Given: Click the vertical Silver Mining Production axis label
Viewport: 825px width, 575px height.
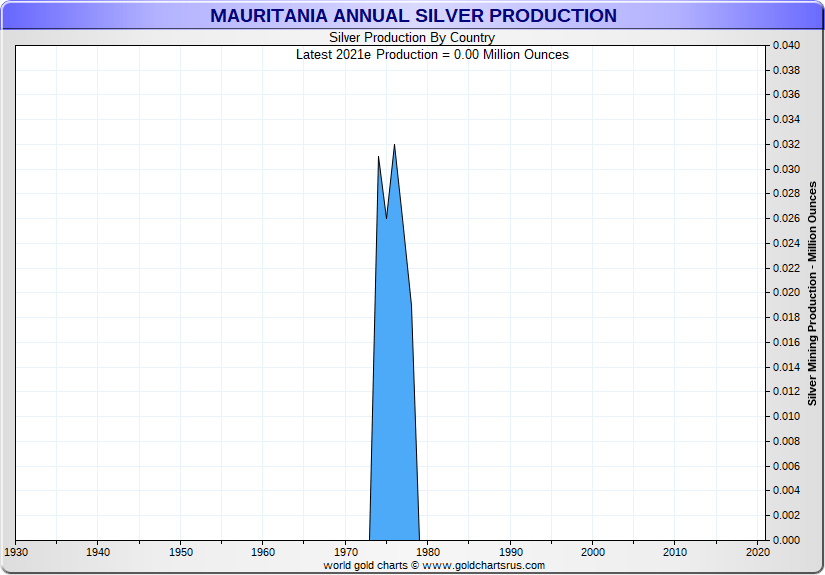Looking at the screenshot, I should [812, 293].
